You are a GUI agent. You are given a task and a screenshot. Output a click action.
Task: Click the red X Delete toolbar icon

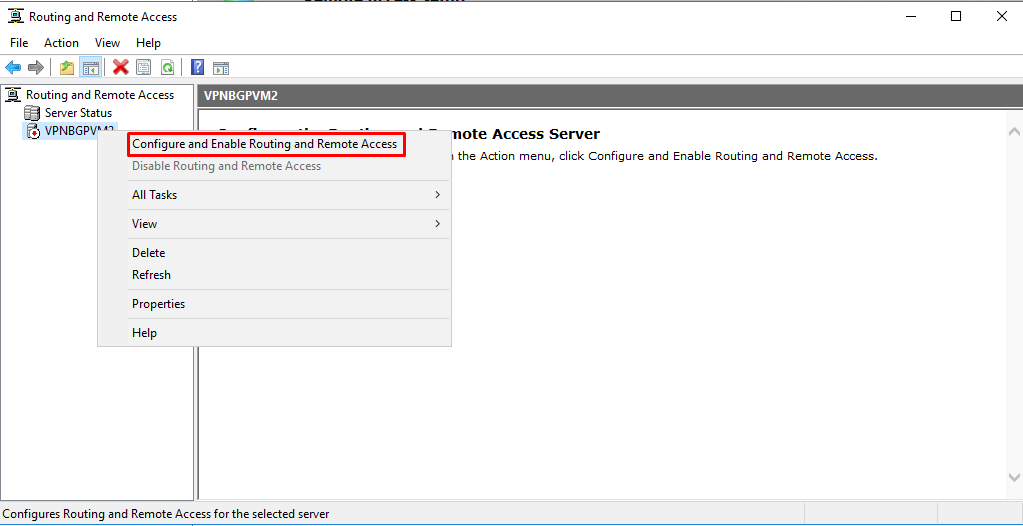point(121,67)
